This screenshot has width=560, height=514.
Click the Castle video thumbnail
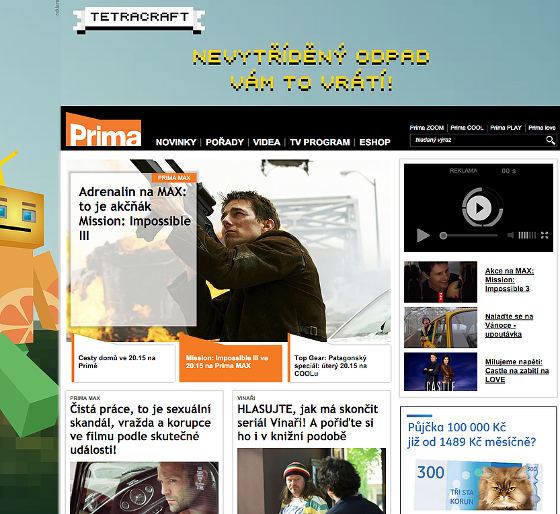(x=440, y=372)
